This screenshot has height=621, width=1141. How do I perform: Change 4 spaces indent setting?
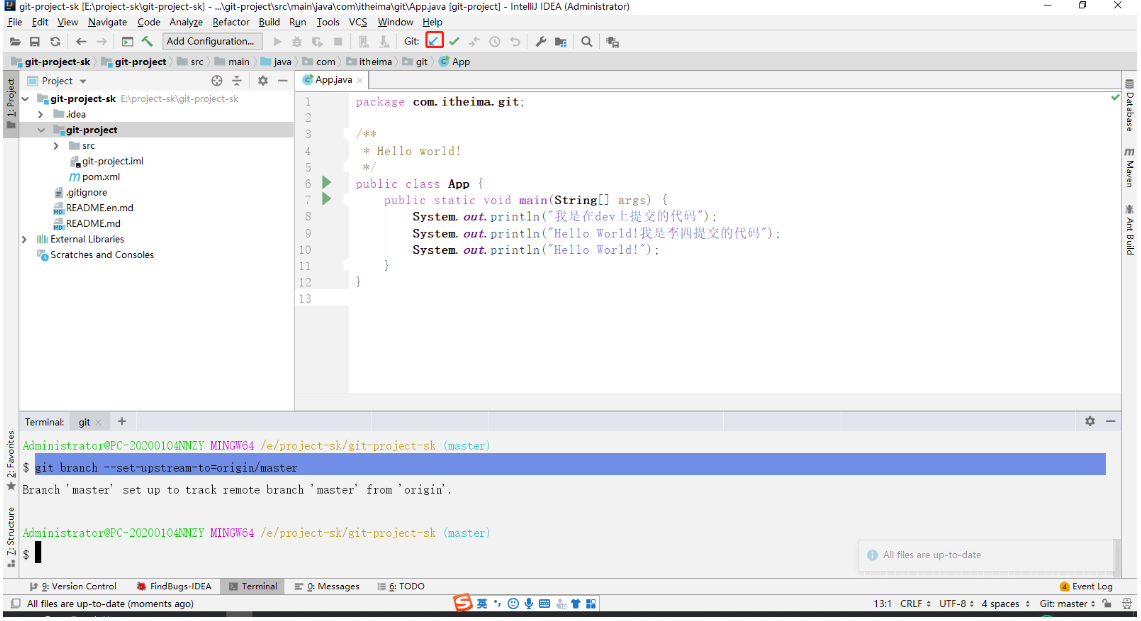(1006, 604)
